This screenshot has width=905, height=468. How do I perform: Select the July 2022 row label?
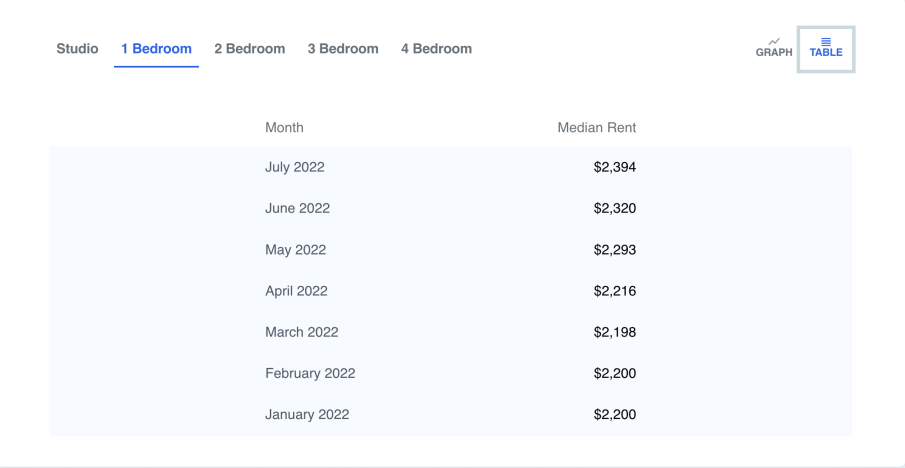click(x=295, y=167)
